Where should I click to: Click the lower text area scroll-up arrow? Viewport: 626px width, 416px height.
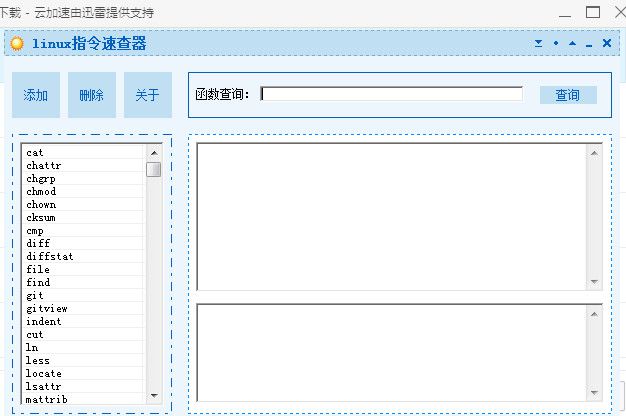[594, 314]
